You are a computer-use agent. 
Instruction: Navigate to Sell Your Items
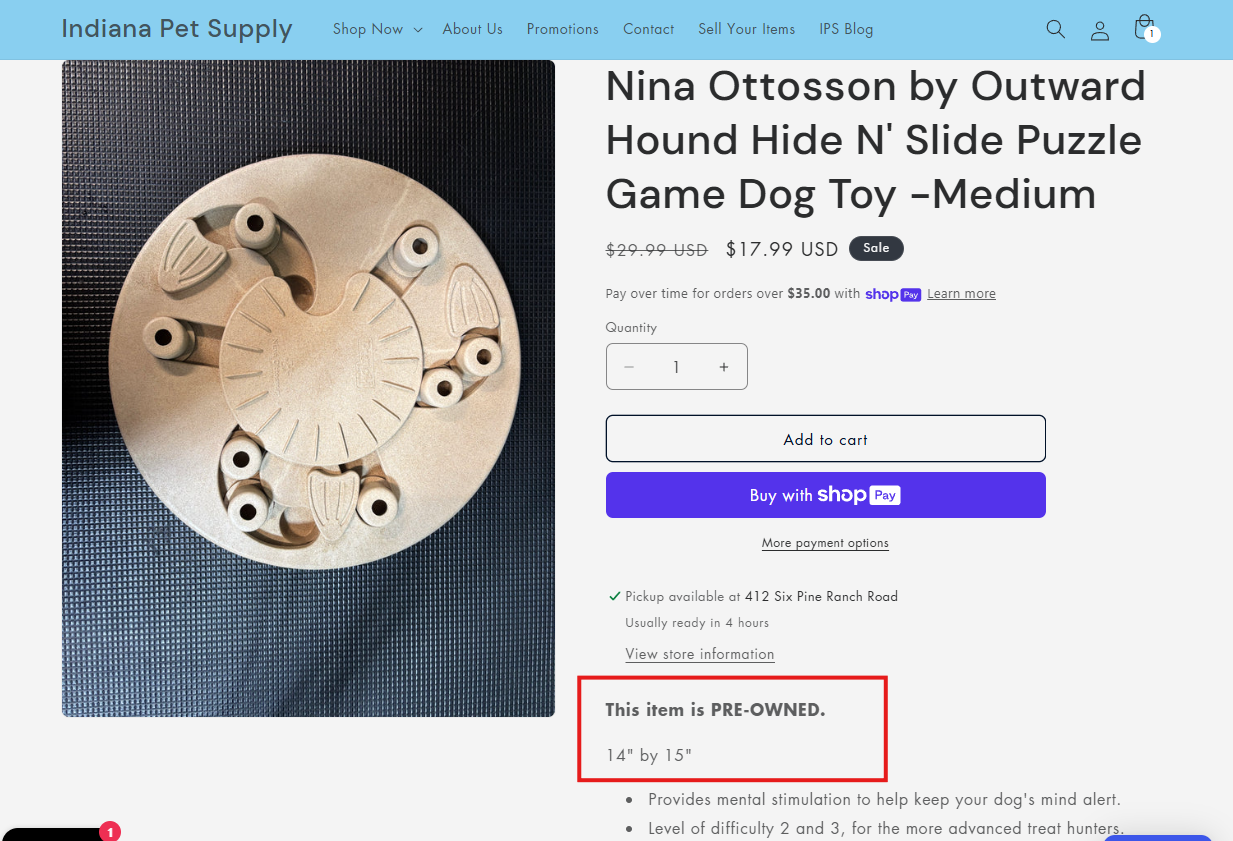(x=746, y=29)
